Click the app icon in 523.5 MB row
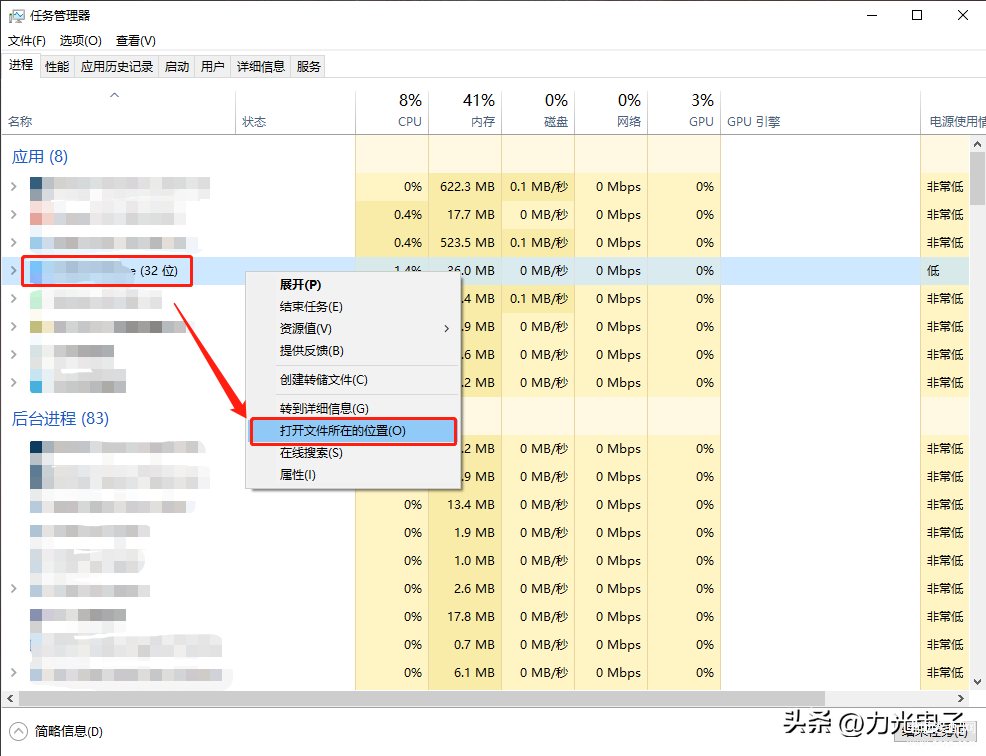Screen dimensions: 986x756 coord(36,243)
